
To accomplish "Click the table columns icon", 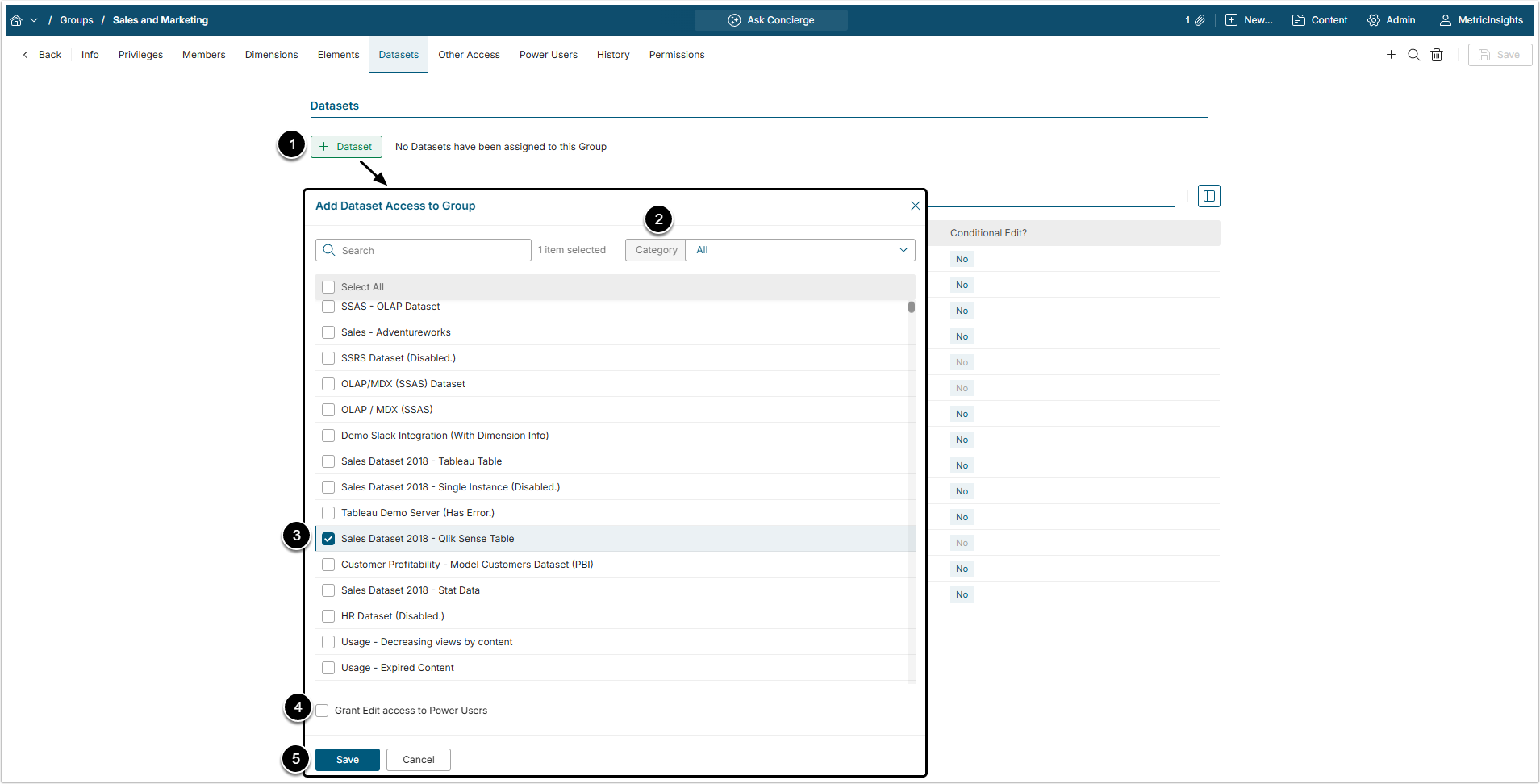I will point(1208,196).
